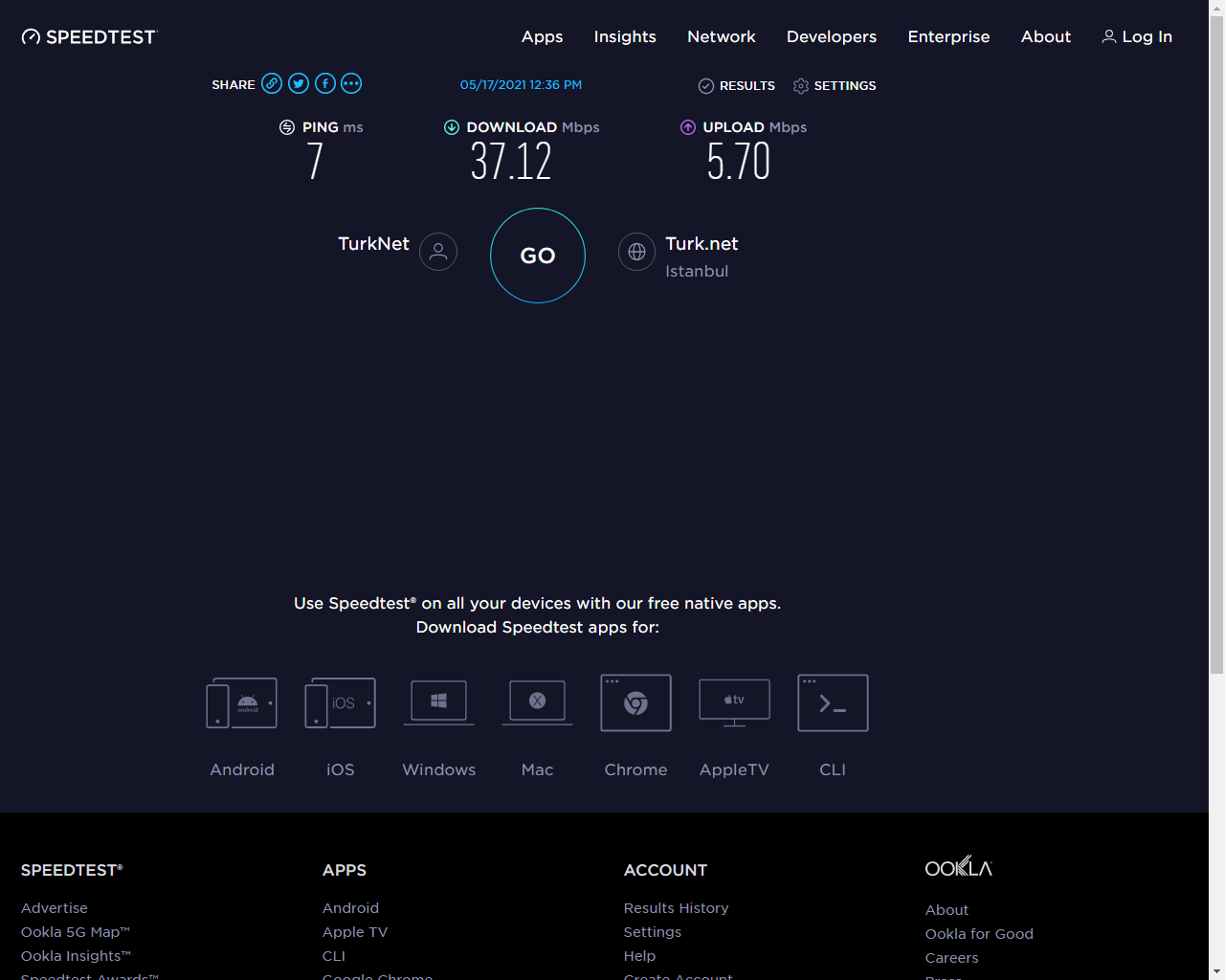Screen dimensions: 1225x980
Task: Open the Network menu
Action: [x=722, y=36]
